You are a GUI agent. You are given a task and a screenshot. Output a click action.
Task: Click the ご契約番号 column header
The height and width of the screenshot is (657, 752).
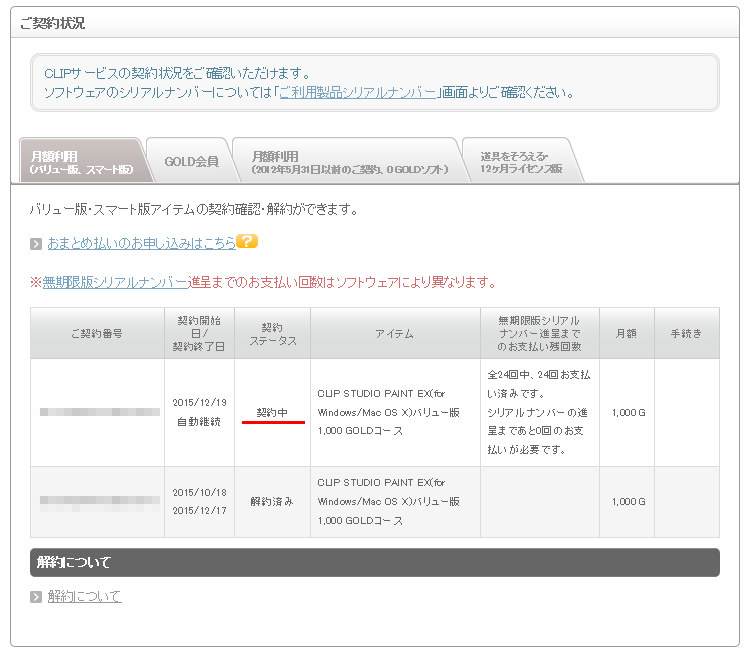pyautogui.click(x=97, y=333)
